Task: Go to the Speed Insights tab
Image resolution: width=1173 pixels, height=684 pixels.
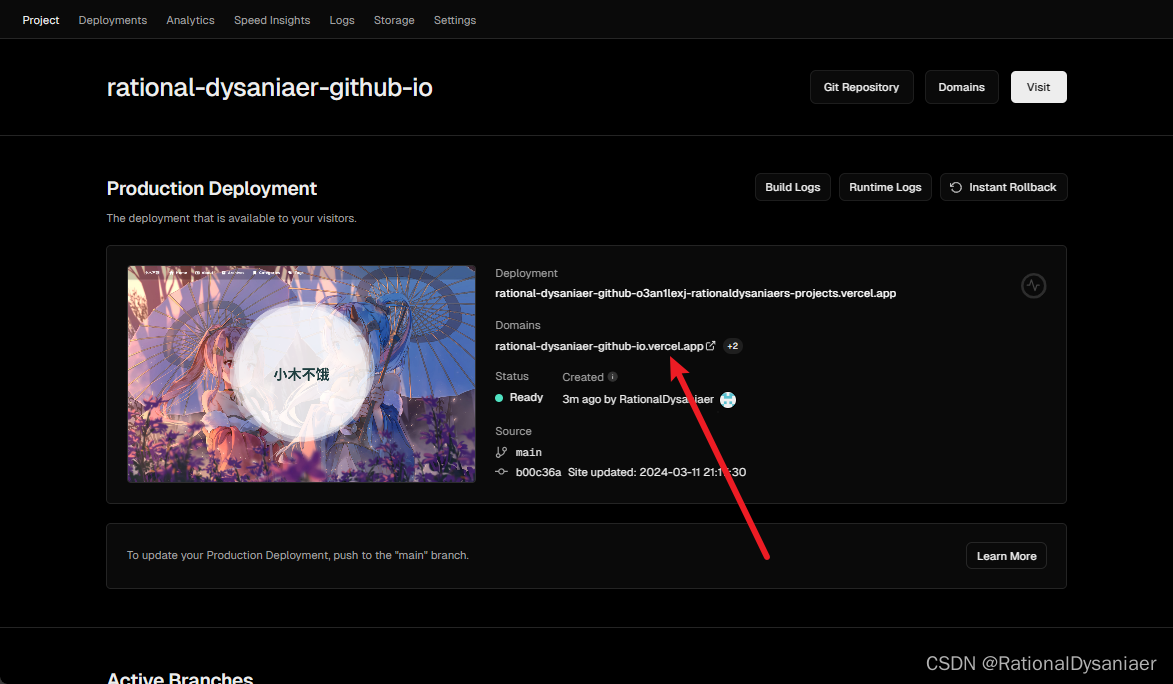Action: click(272, 20)
